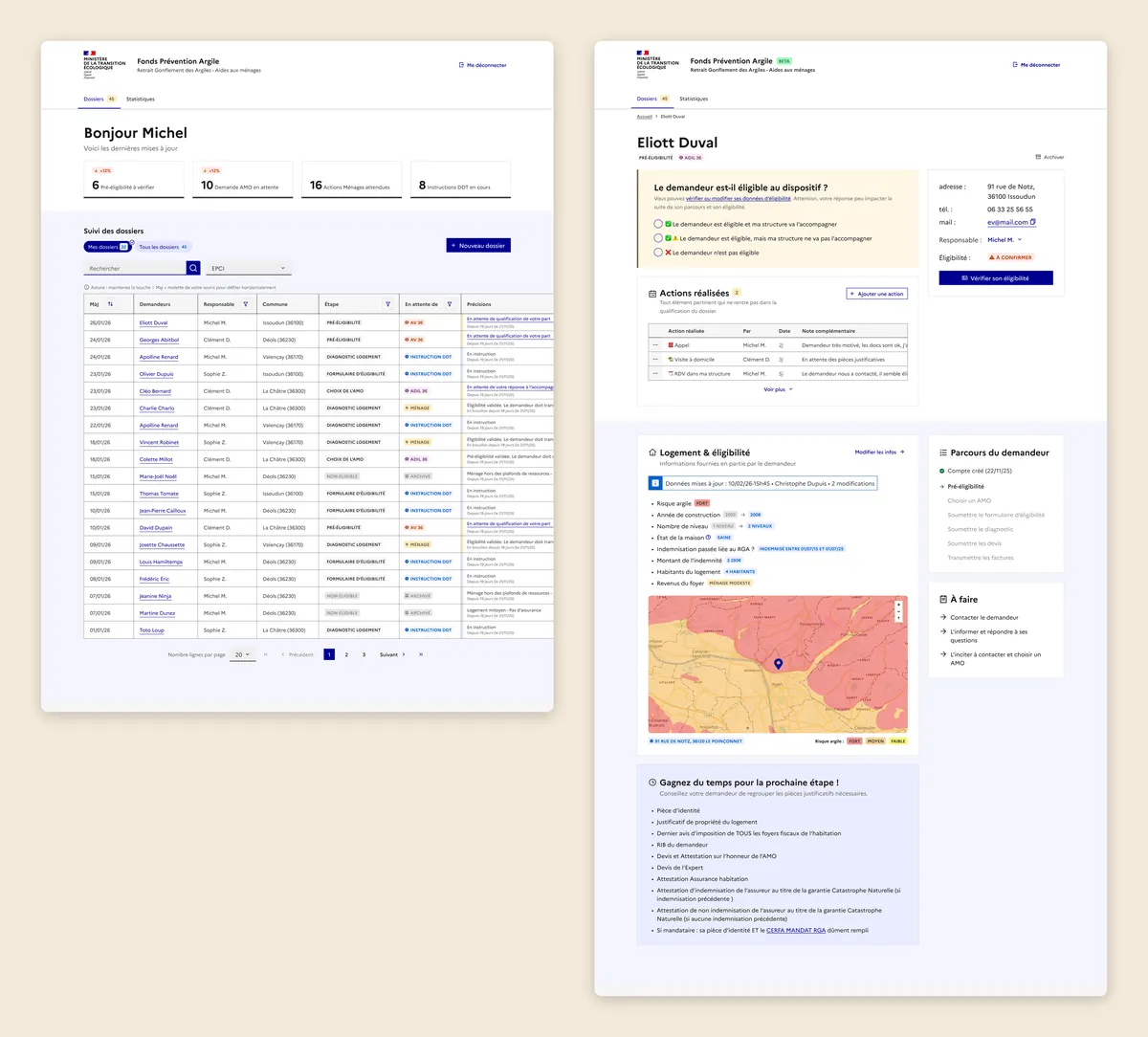Click 'Vérifier son éligibilité' button
Screen dimensions: 1148x1037
(996, 278)
